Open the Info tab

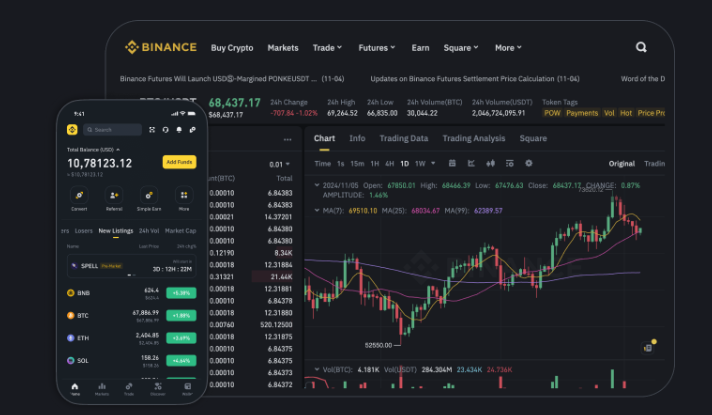point(357,138)
